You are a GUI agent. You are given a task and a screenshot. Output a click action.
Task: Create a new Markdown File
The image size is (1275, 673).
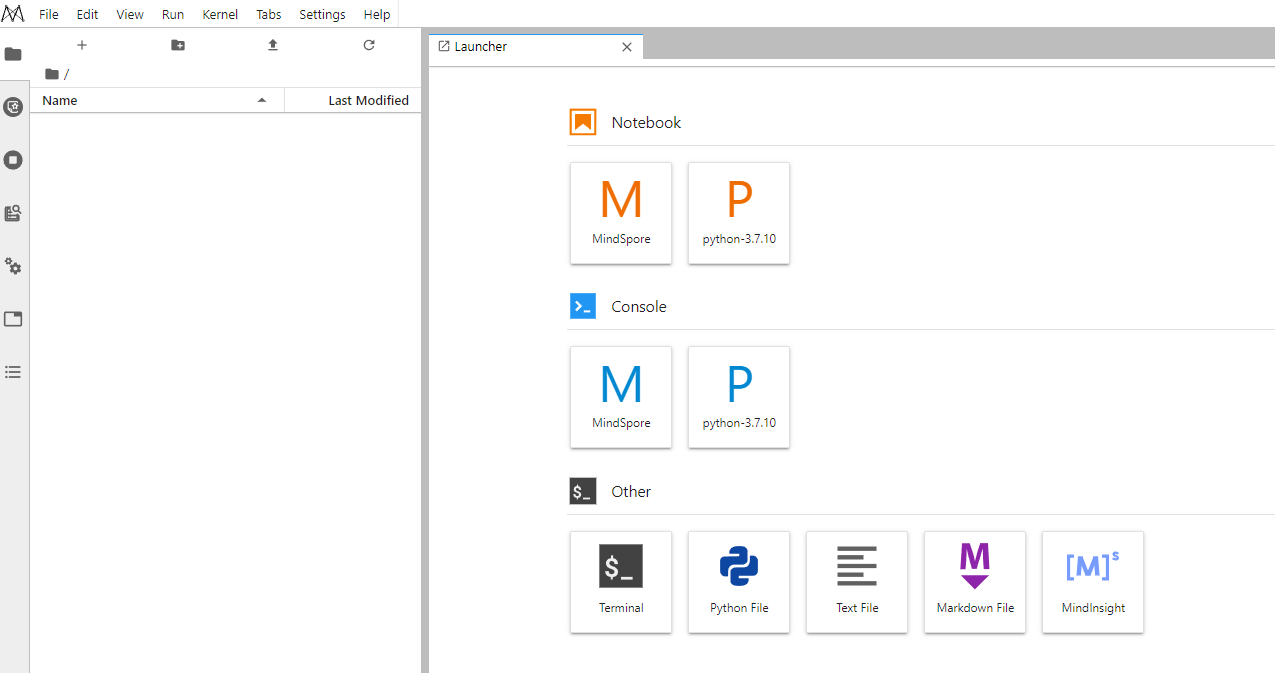(x=975, y=582)
